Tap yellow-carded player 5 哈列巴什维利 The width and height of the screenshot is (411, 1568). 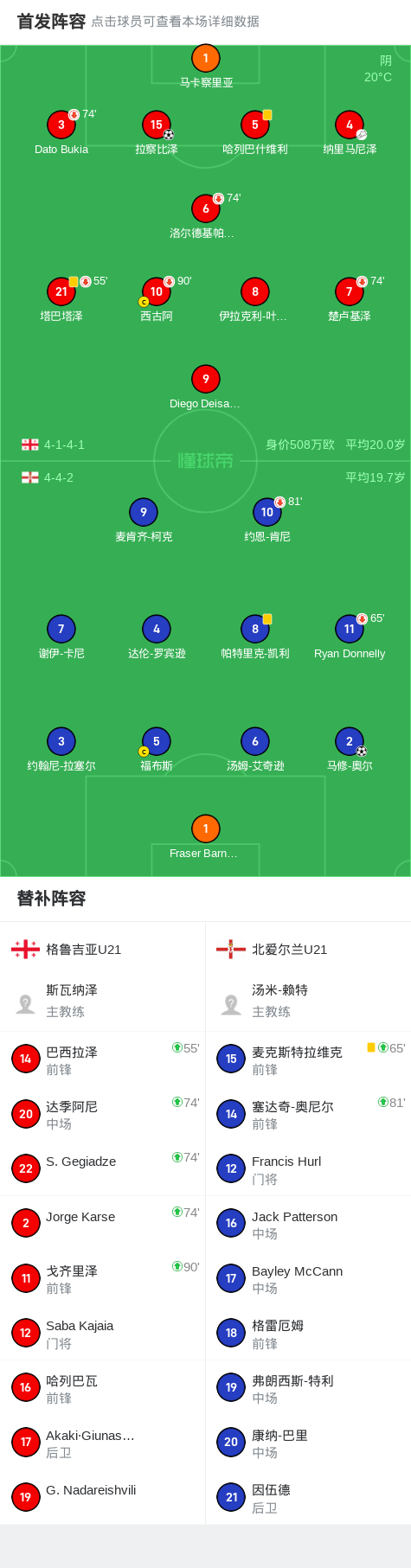(x=255, y=125)
